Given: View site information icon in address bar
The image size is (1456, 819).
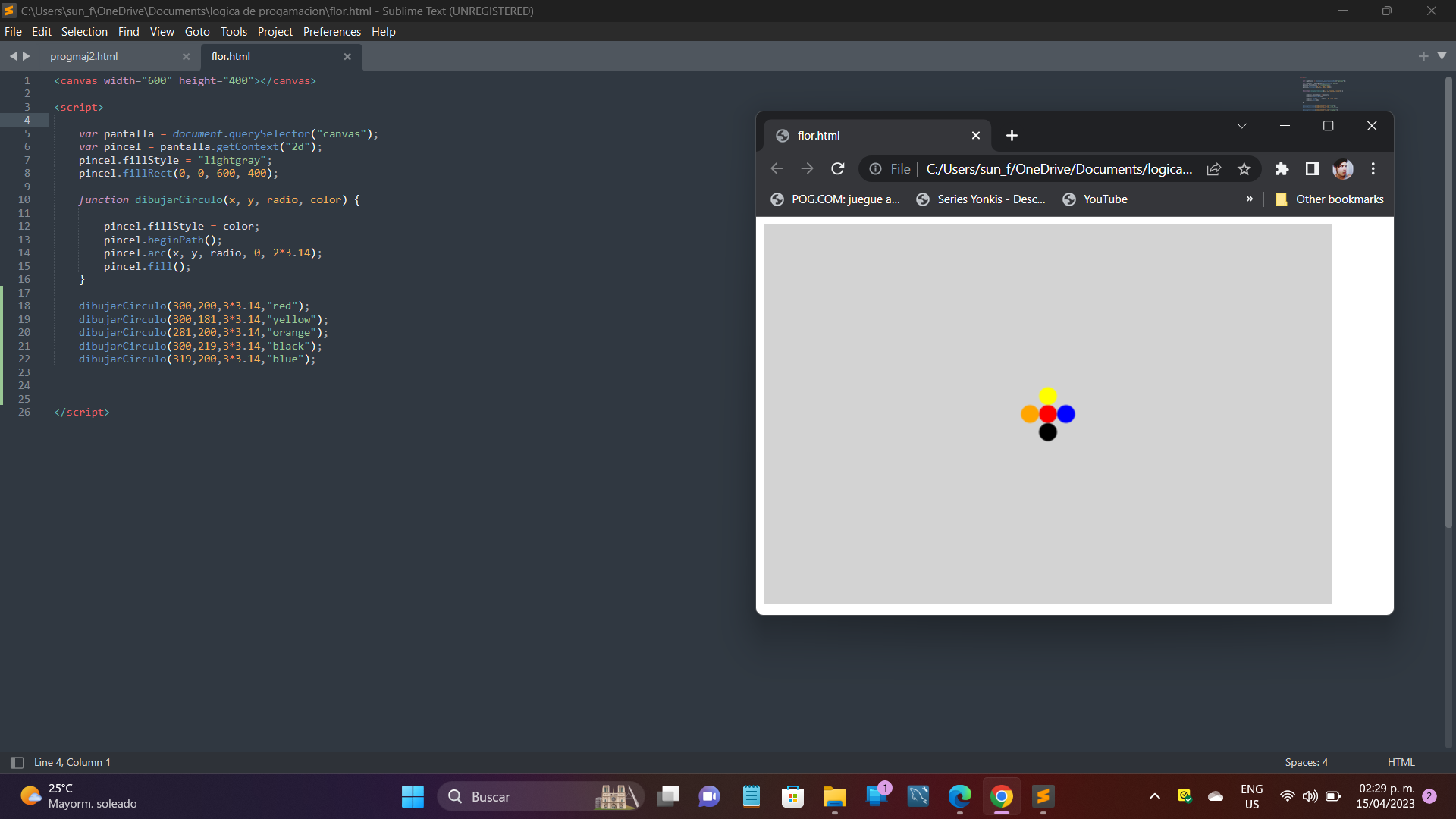Looking at the screenshot, I should point(875,169).
